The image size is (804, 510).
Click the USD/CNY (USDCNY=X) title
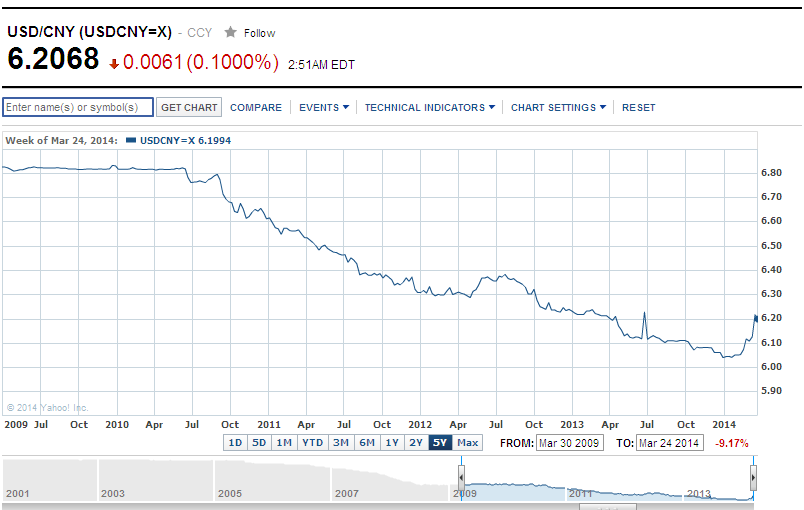(90, 32)
